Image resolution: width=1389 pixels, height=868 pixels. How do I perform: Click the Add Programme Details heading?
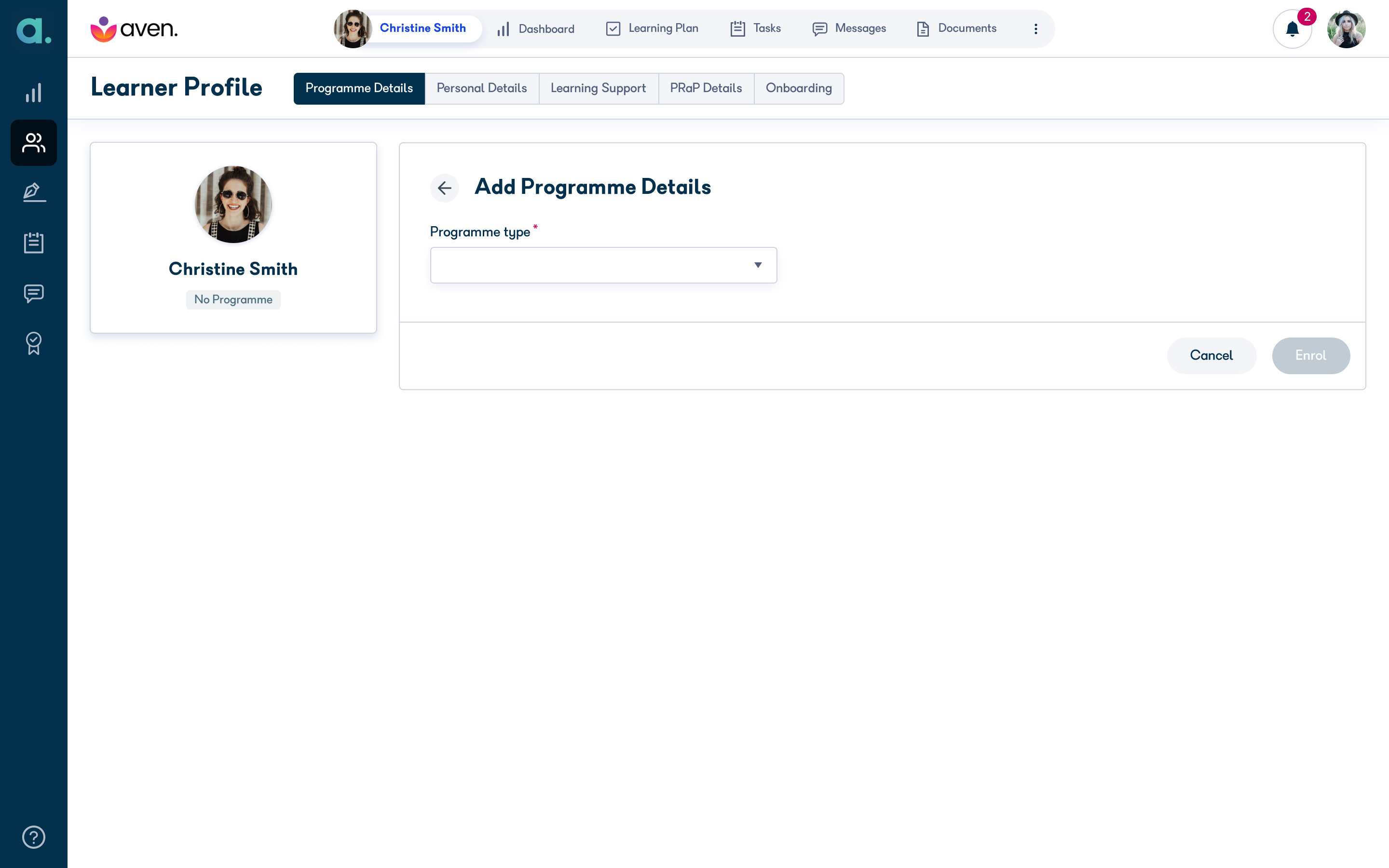click(x=592, y=187)
